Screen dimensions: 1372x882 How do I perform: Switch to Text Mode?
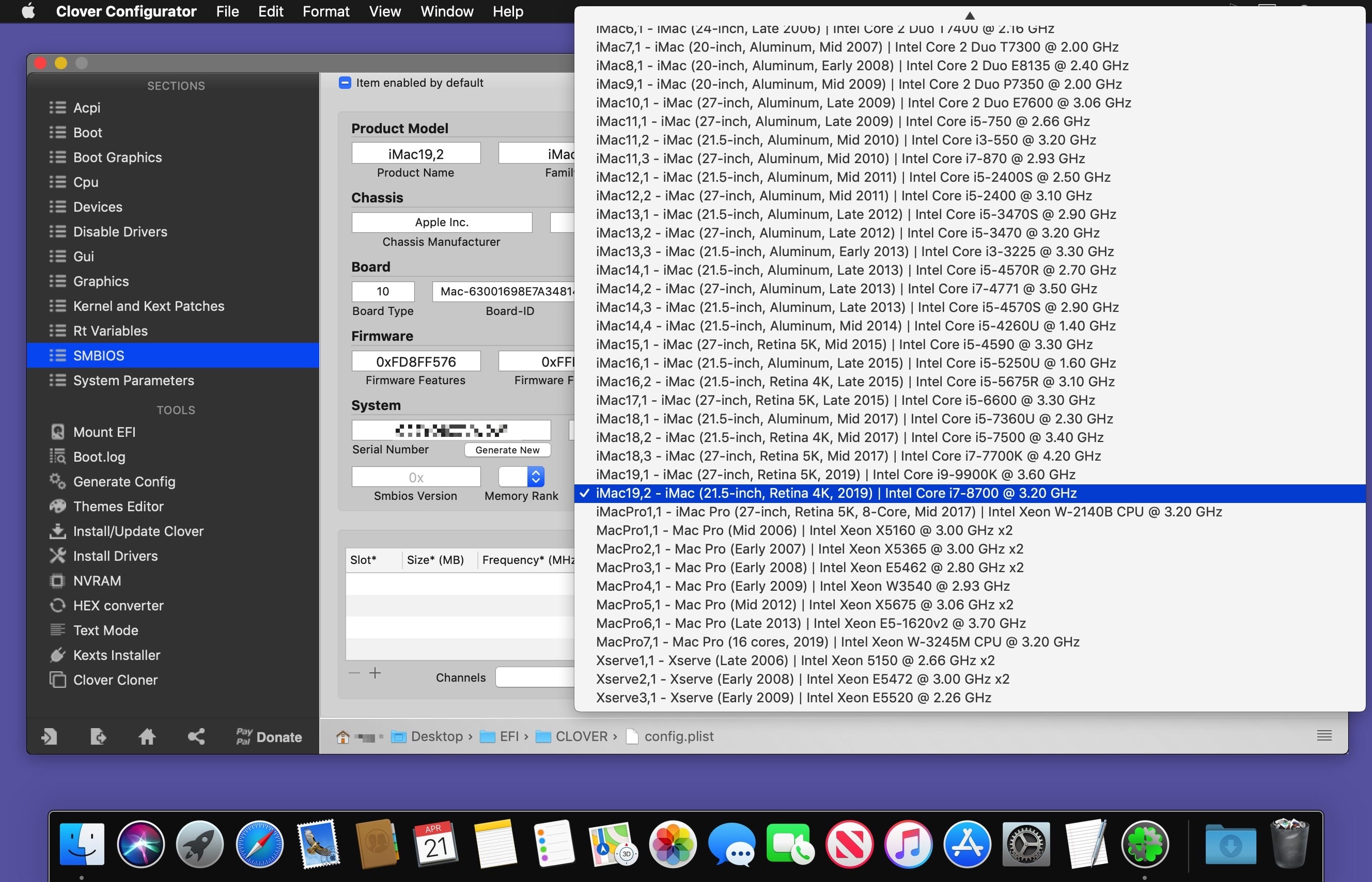173,630
